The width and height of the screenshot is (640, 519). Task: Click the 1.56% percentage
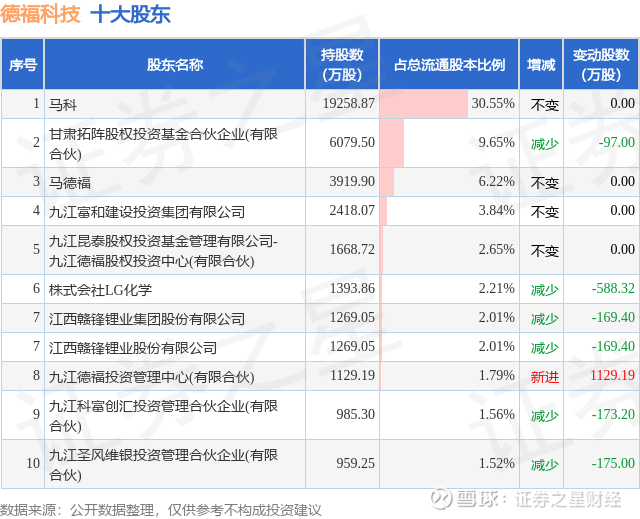[x=496, y=415]
